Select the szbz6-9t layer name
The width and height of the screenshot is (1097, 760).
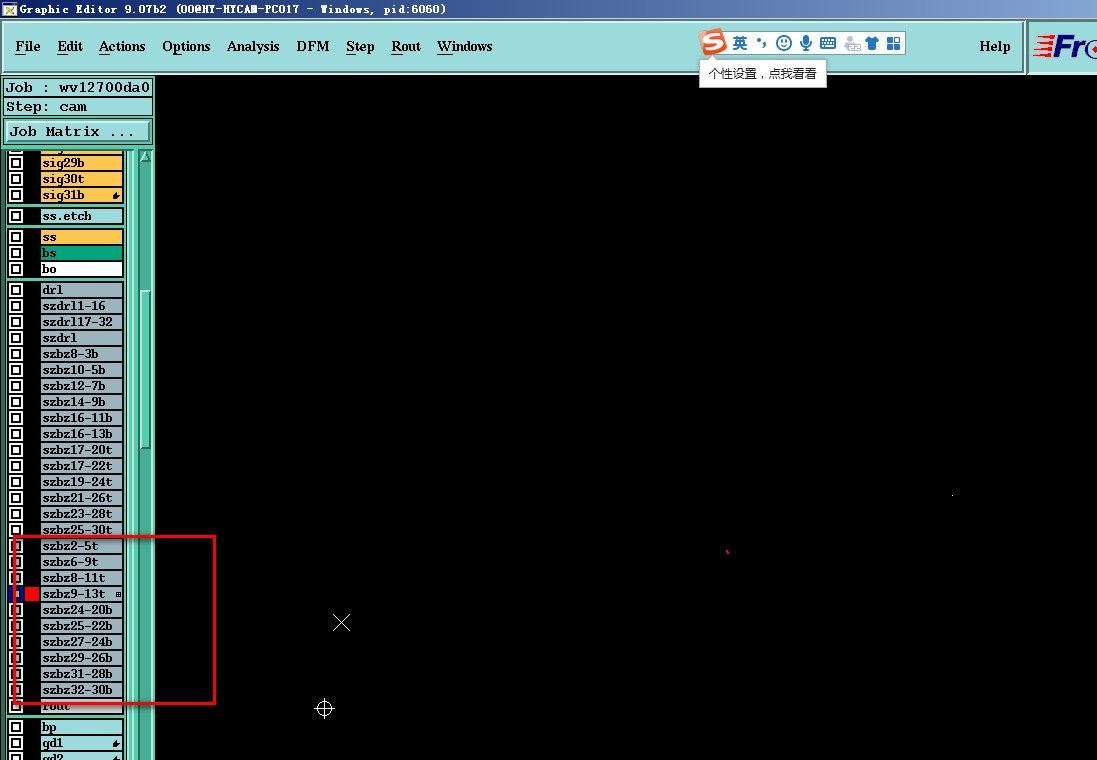[x=81, y=562]
